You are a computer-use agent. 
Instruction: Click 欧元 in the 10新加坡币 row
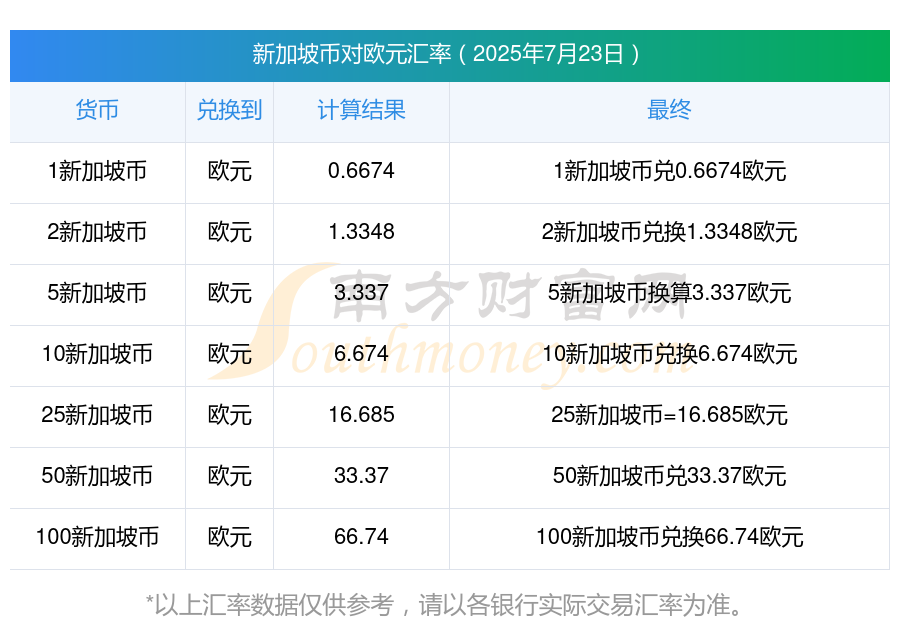[229, 354]
